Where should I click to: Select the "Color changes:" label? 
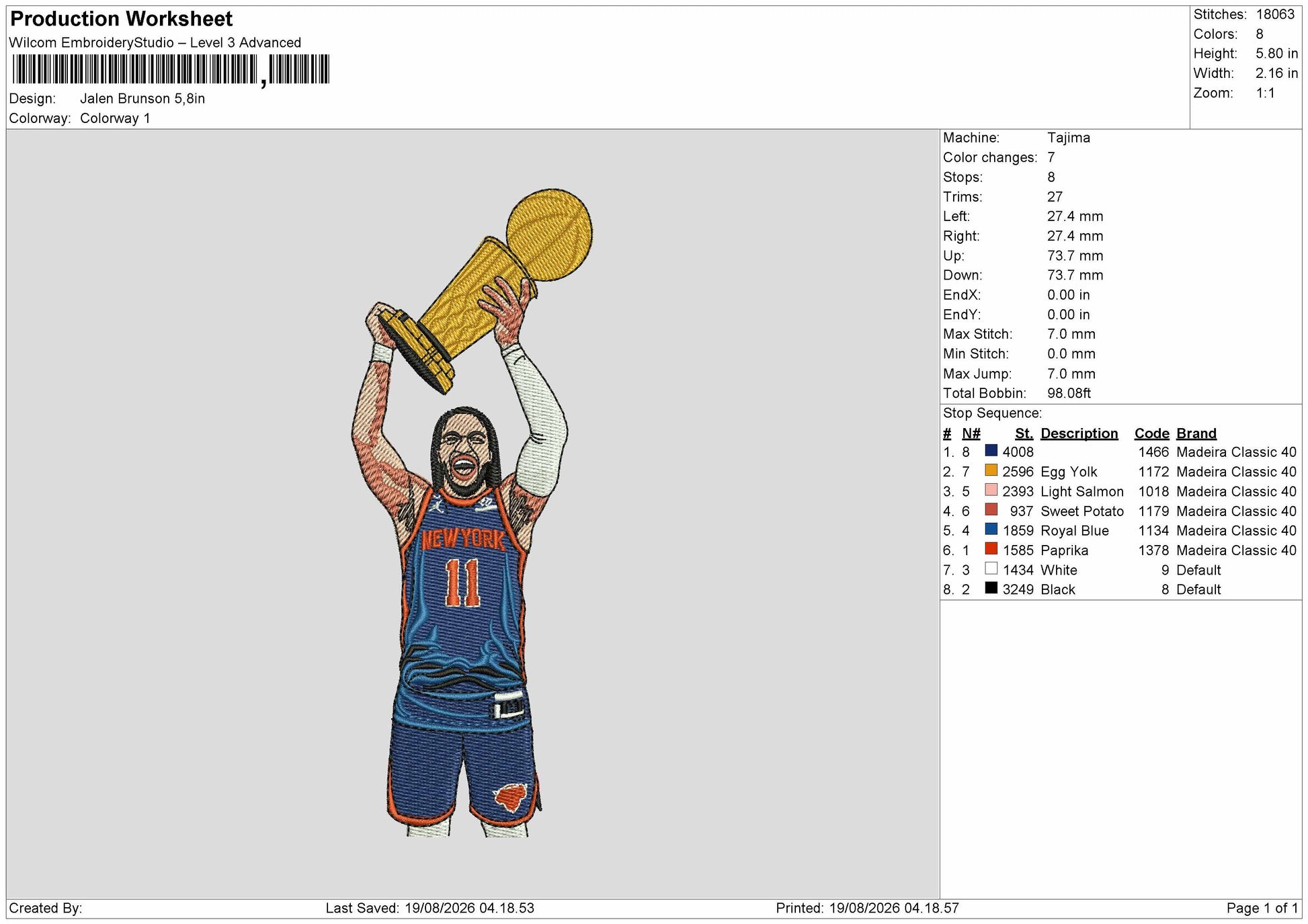tap(990, 157)
